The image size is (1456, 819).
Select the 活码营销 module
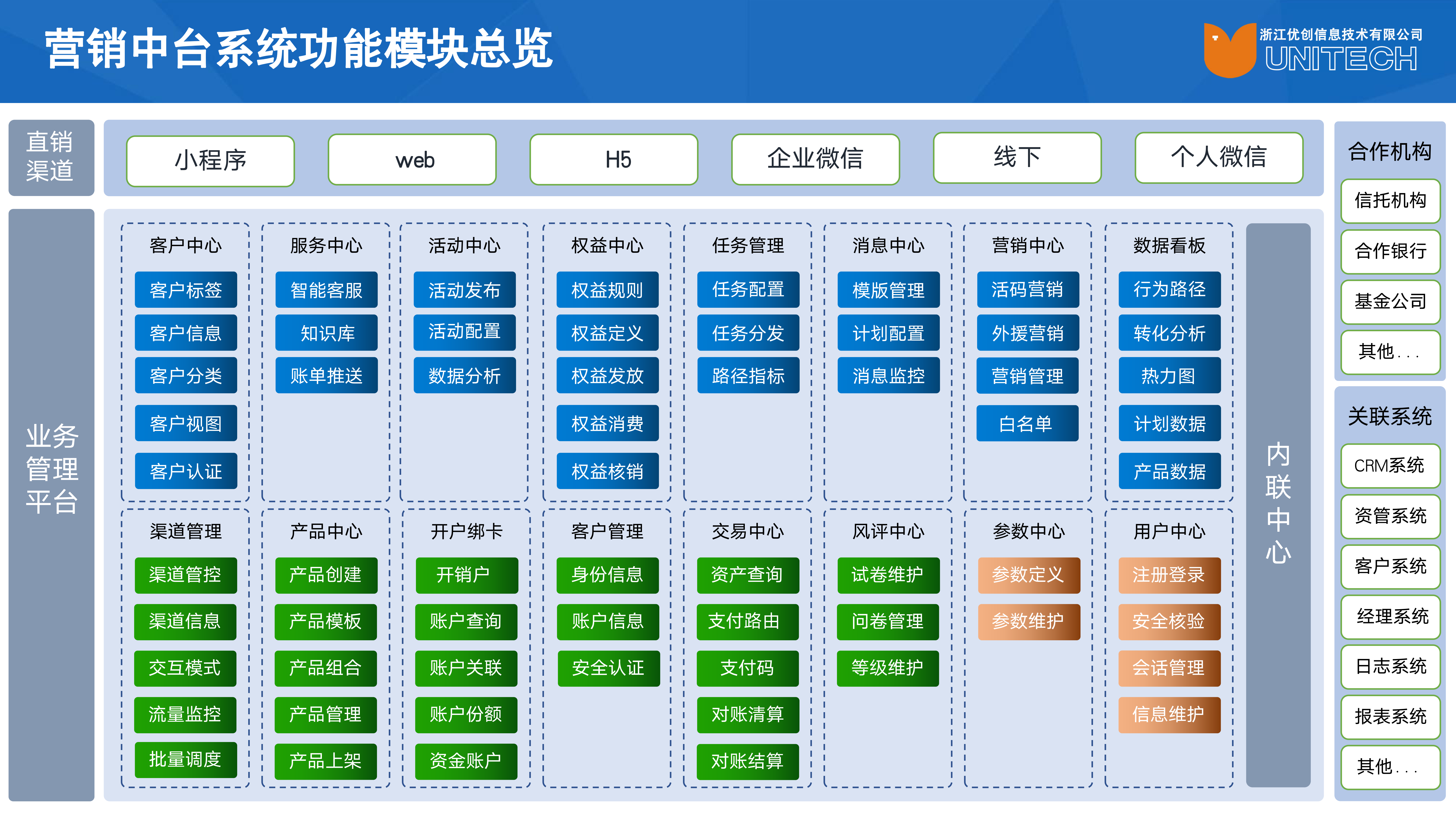[1027, 289]
